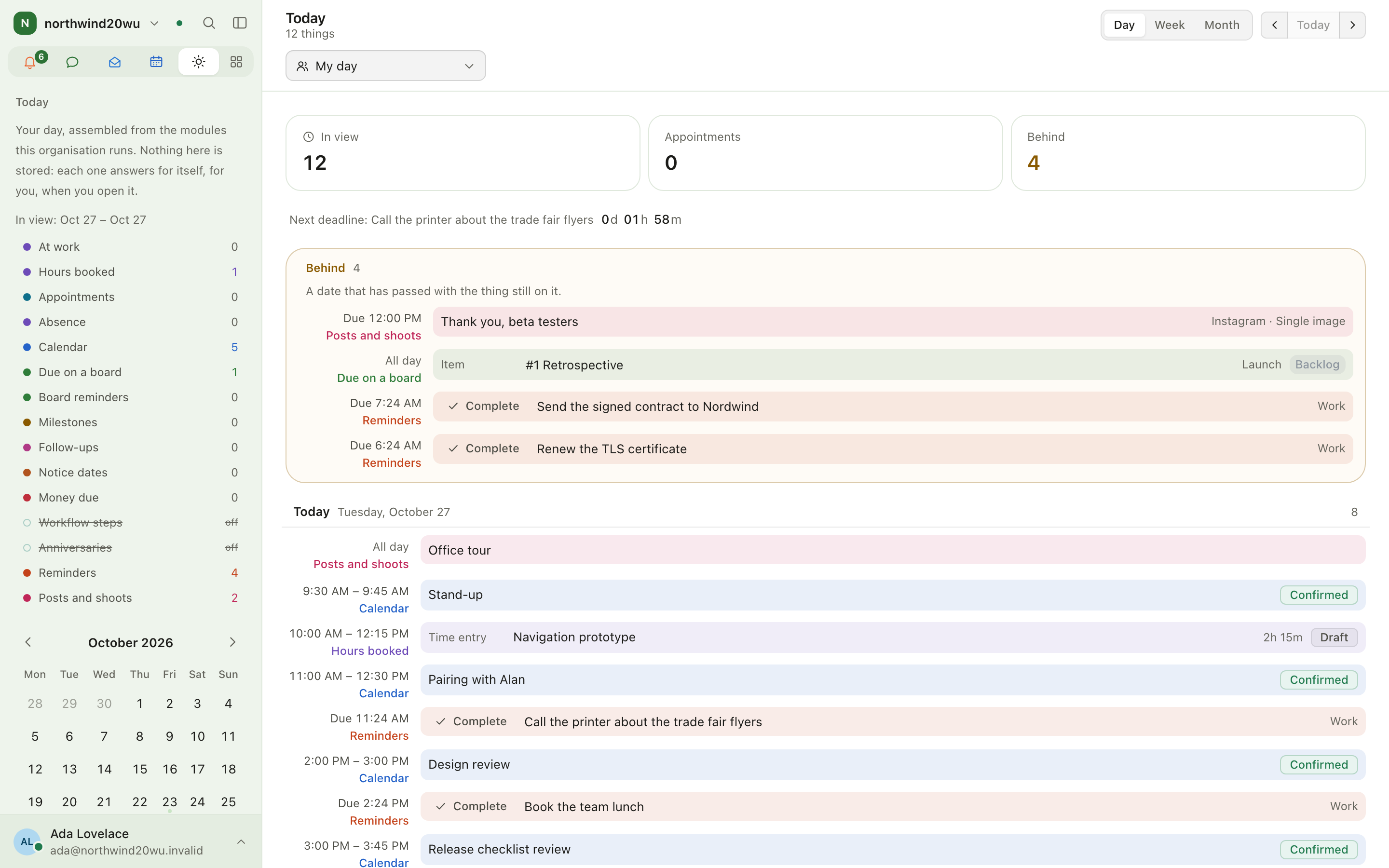
Task: Click the search magnifier icon
Action: [209, 23]
